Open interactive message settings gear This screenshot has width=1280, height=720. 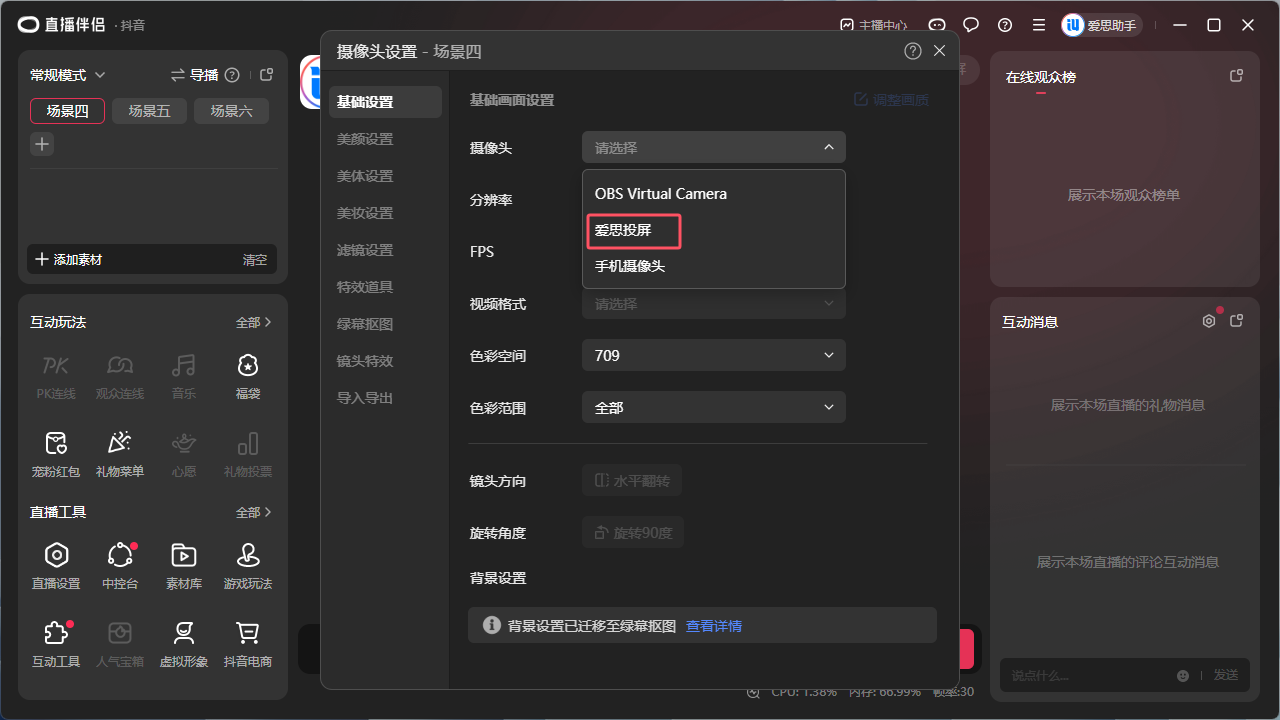tap(1208, 321)
